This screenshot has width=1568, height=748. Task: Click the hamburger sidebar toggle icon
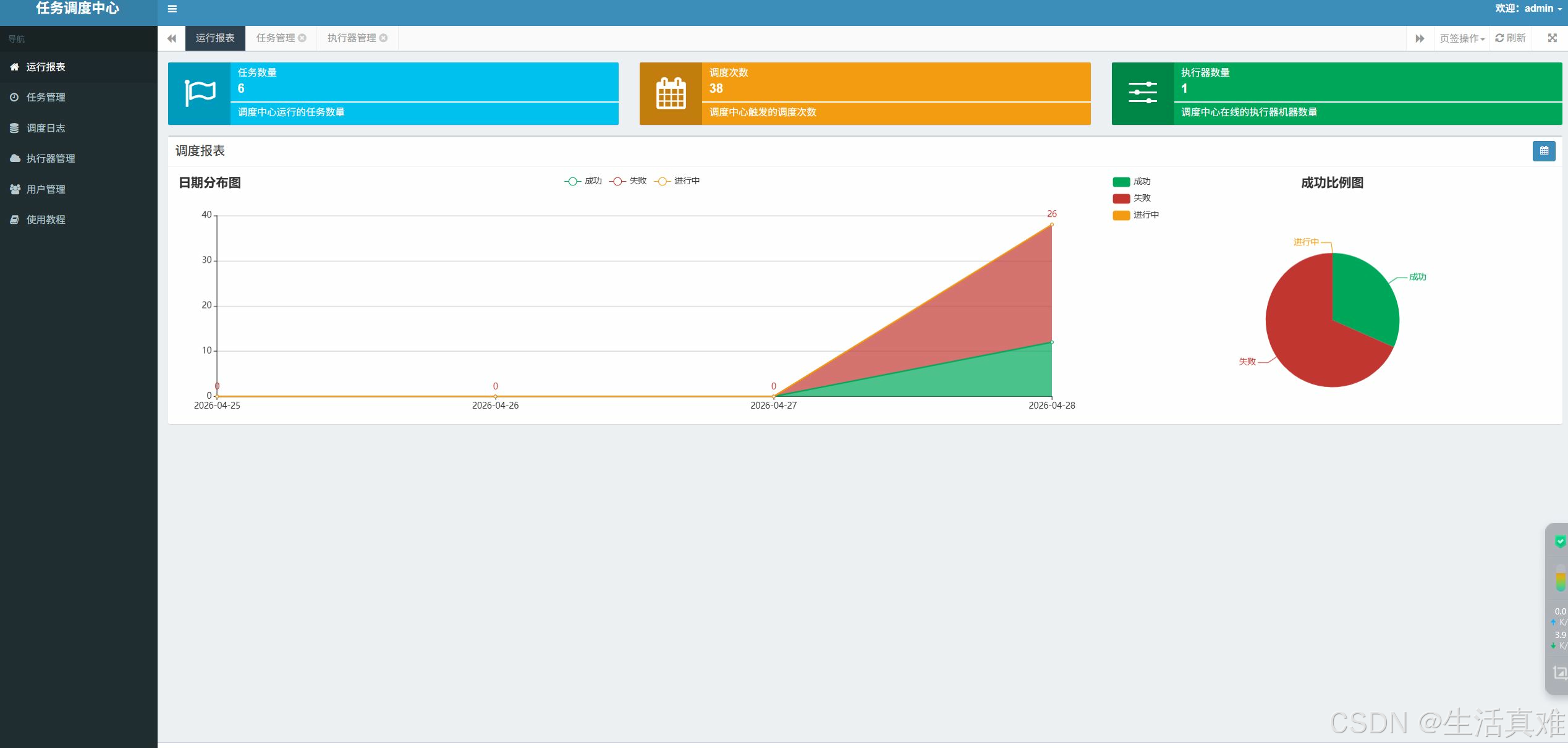tap(172, 9)
